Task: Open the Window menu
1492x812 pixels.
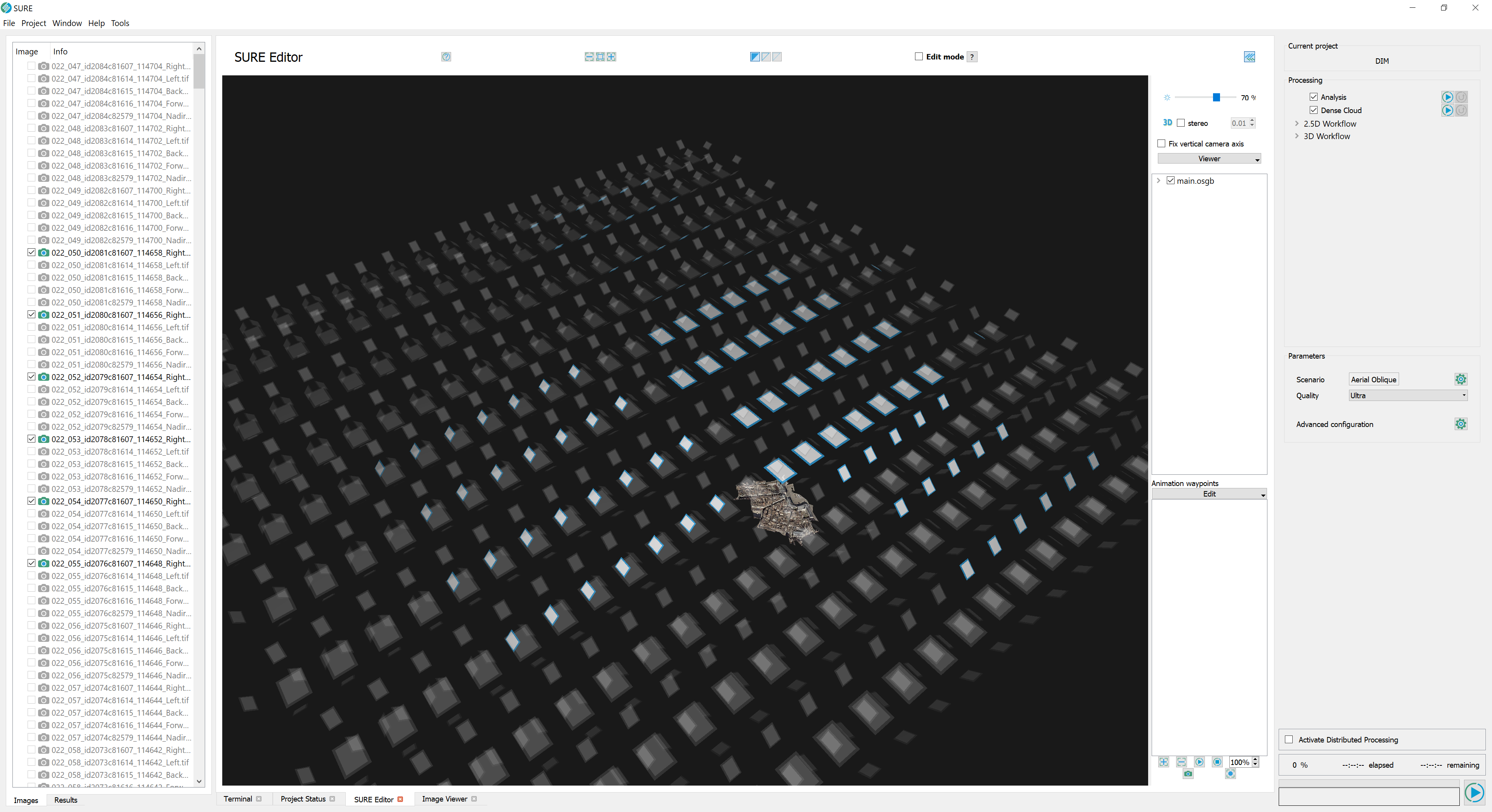Action: [67, 23]
